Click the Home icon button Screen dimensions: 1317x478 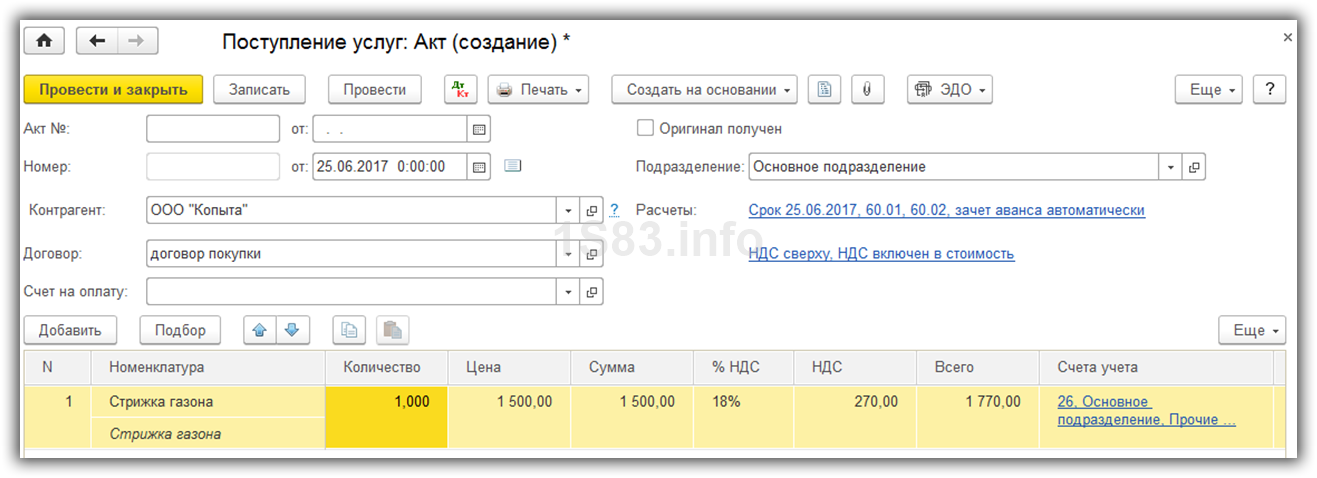click(45, 41)
